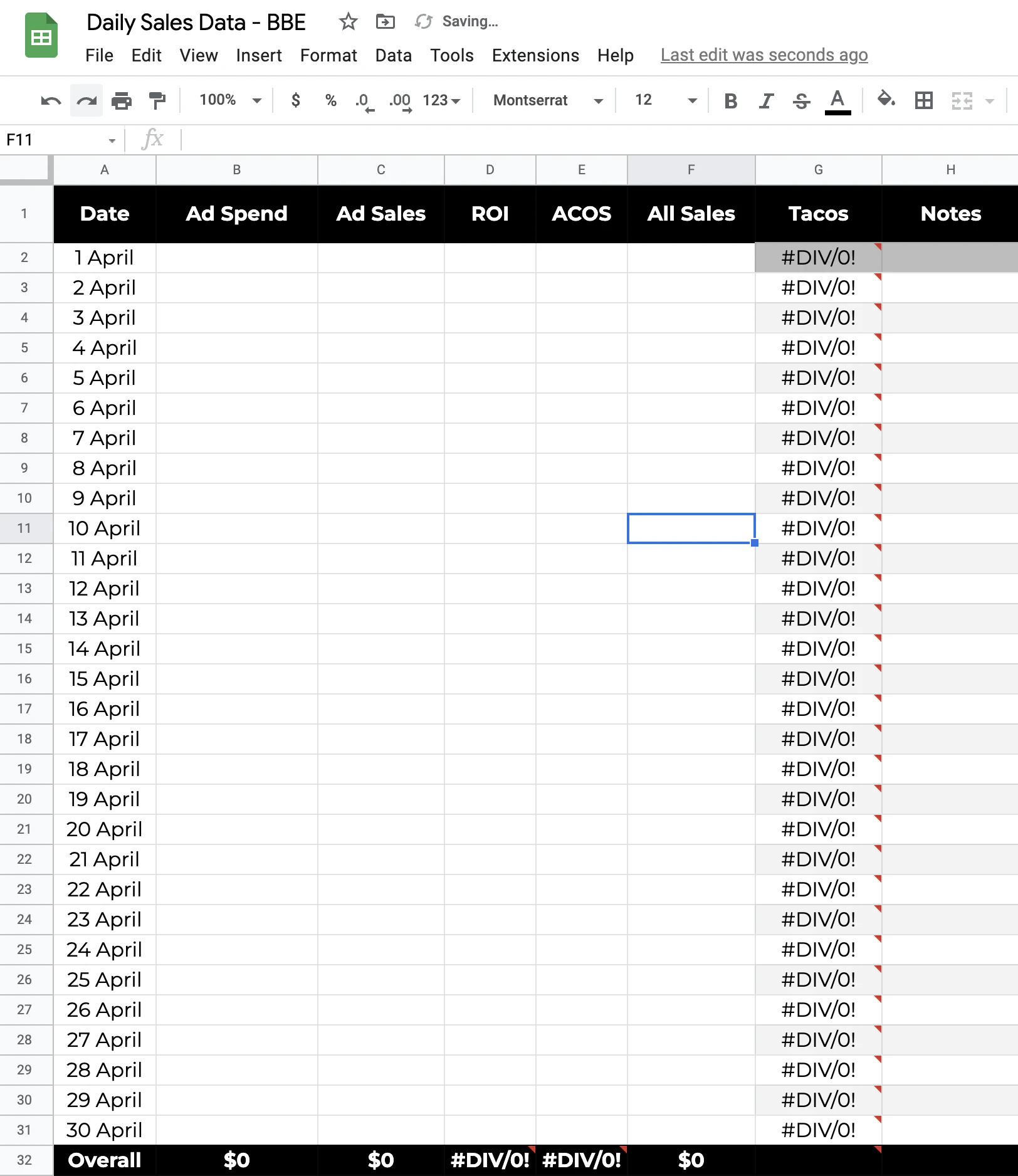Select column B header
This screenshot has width=1018, height=1176.
coord(237,170)
